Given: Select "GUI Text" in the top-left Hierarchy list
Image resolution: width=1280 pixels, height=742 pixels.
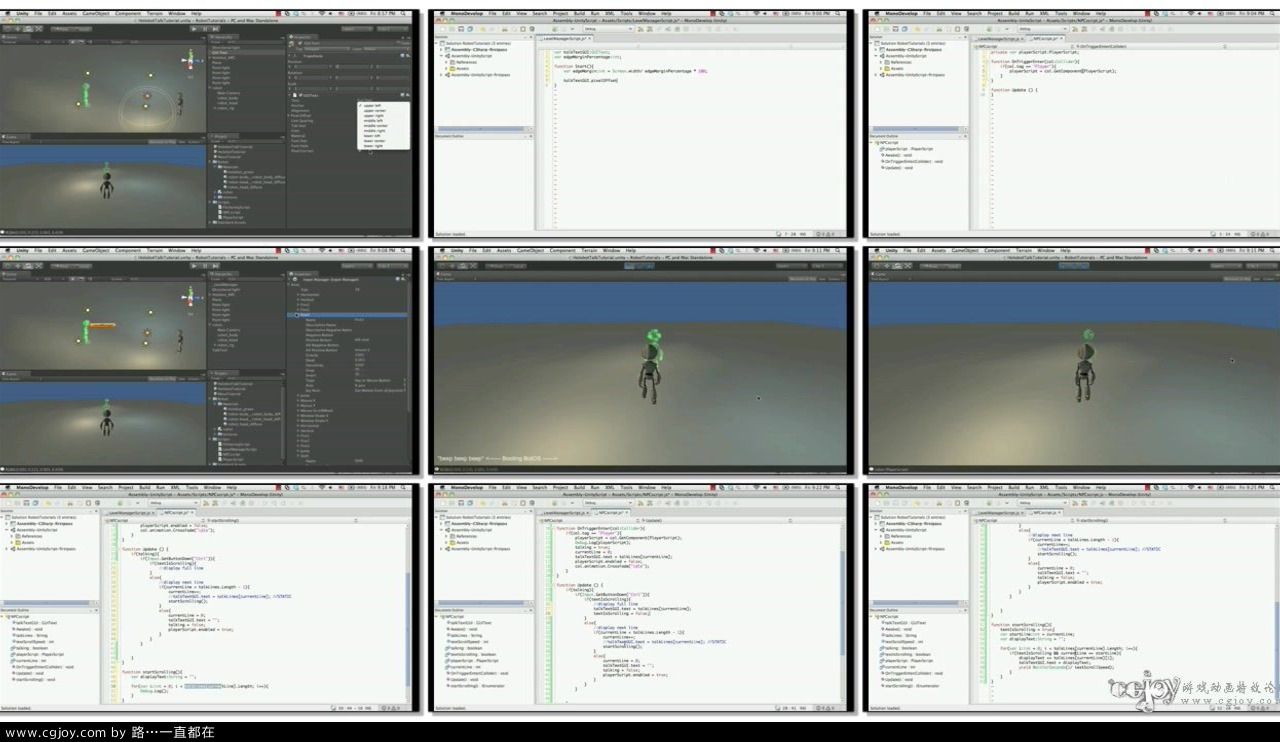Looking at the screenshot, I should pyautogui.click(x=247, y=52).
